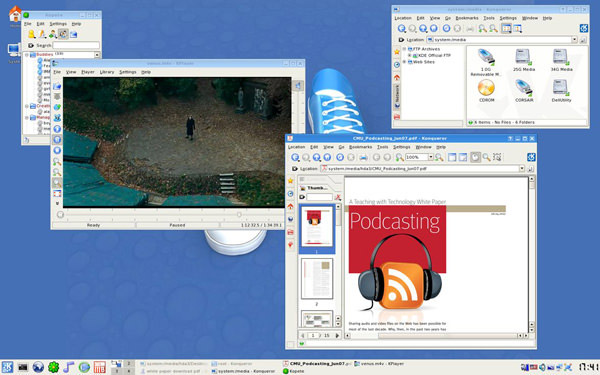The height and width of the screenshot is (375, 600).
Task: Open the Player menu in KPlayer
Action: [x=88, y=72]
